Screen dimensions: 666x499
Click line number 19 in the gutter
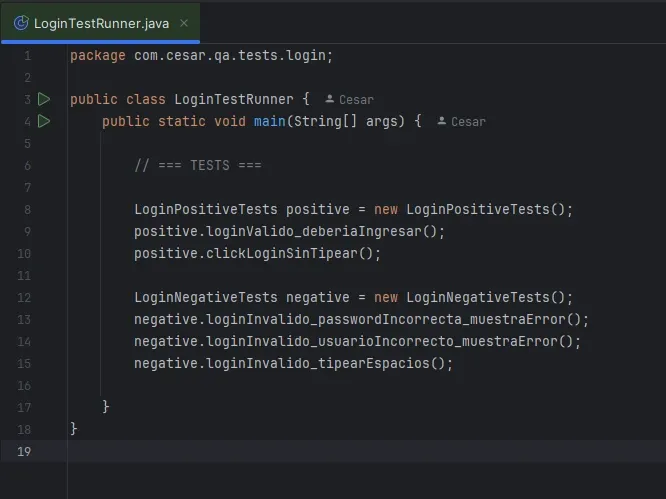(x=24, y=451)
